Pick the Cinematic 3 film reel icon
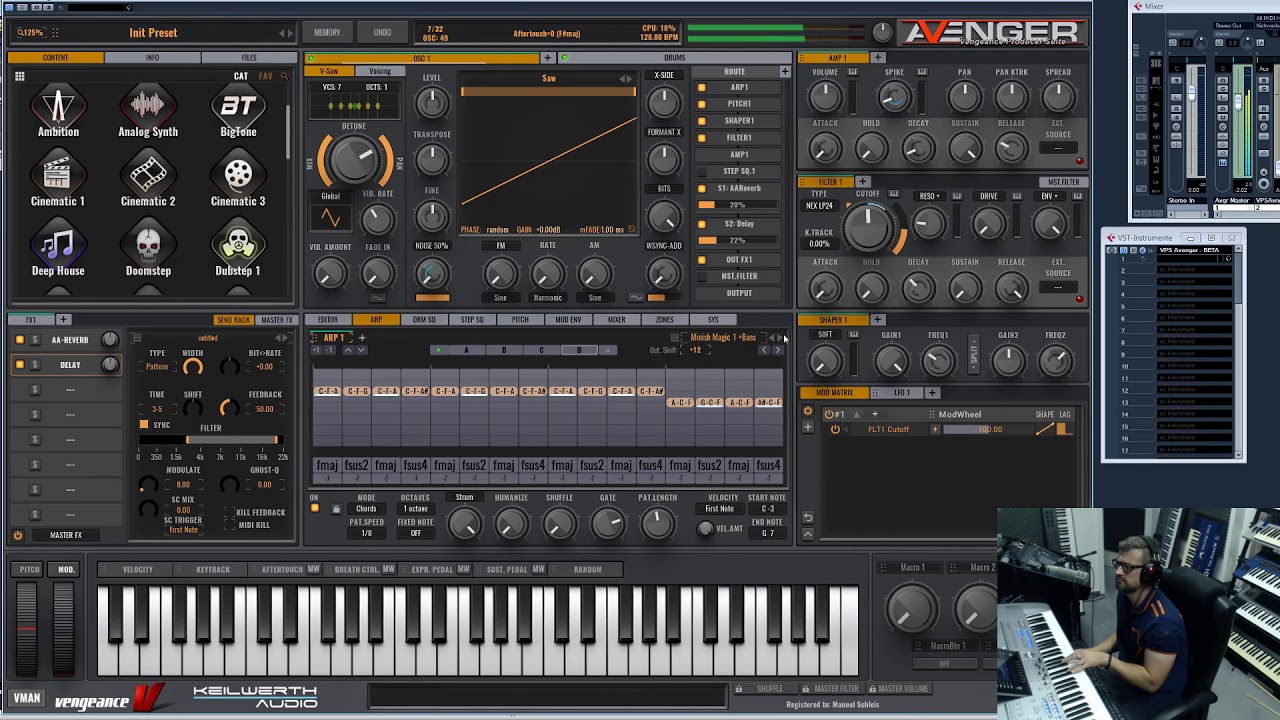 coord(238,175)
